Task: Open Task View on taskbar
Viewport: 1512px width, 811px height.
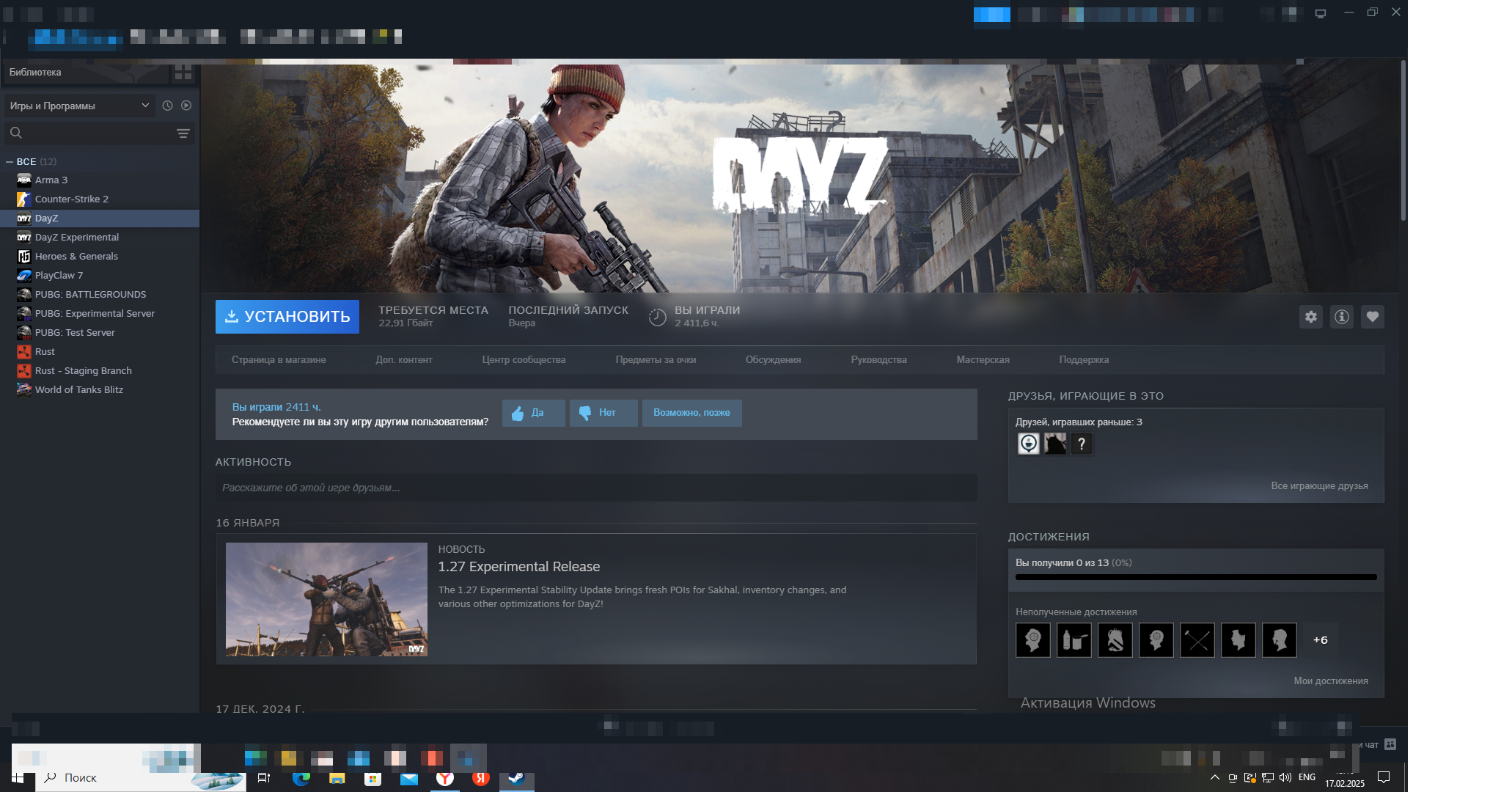Action: pyautogui.click(x=264, y=778)
